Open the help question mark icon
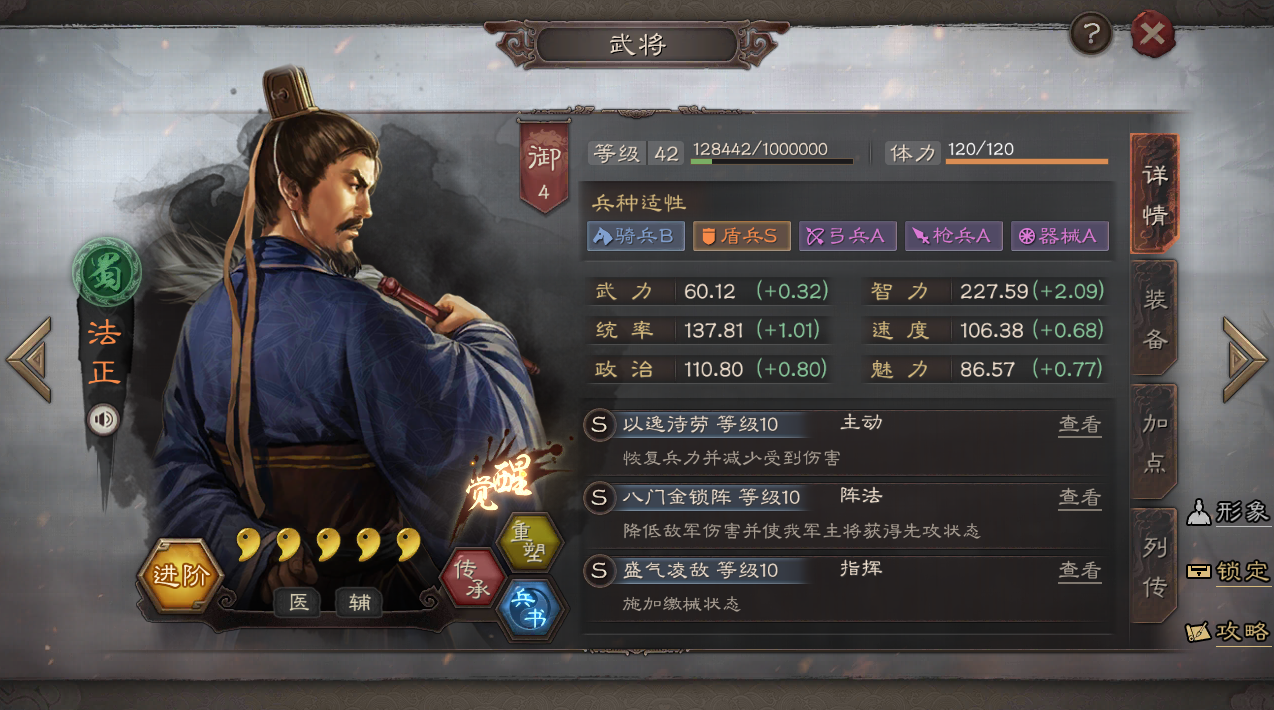 coord(1091,35)
